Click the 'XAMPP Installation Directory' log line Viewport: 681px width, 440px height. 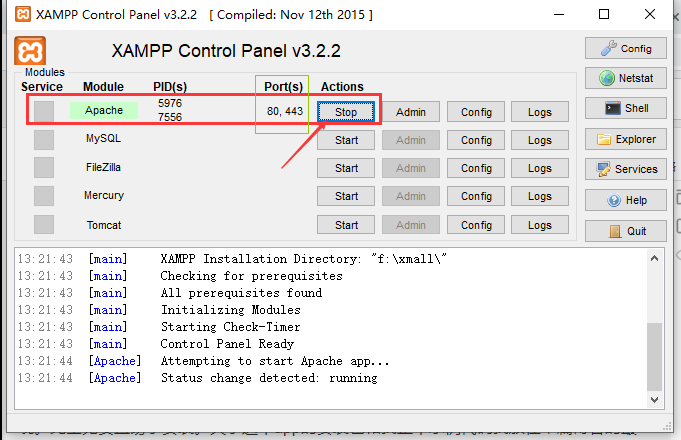point(304,259)
